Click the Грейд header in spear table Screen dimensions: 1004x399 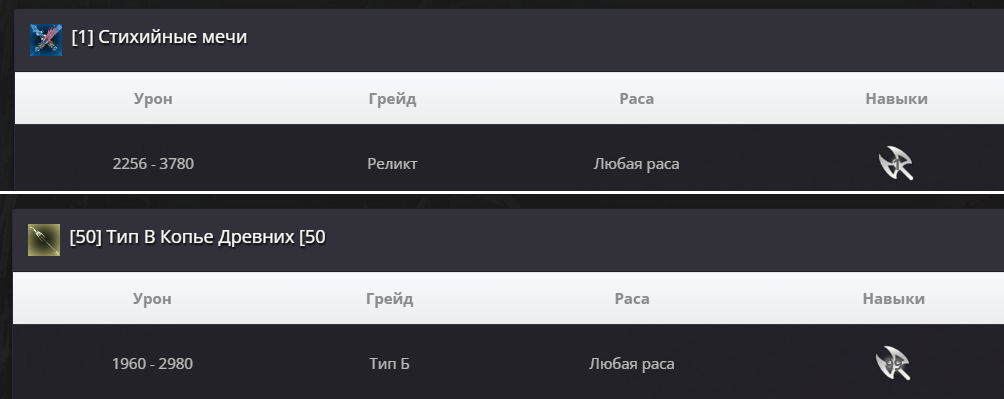point(390,298)
